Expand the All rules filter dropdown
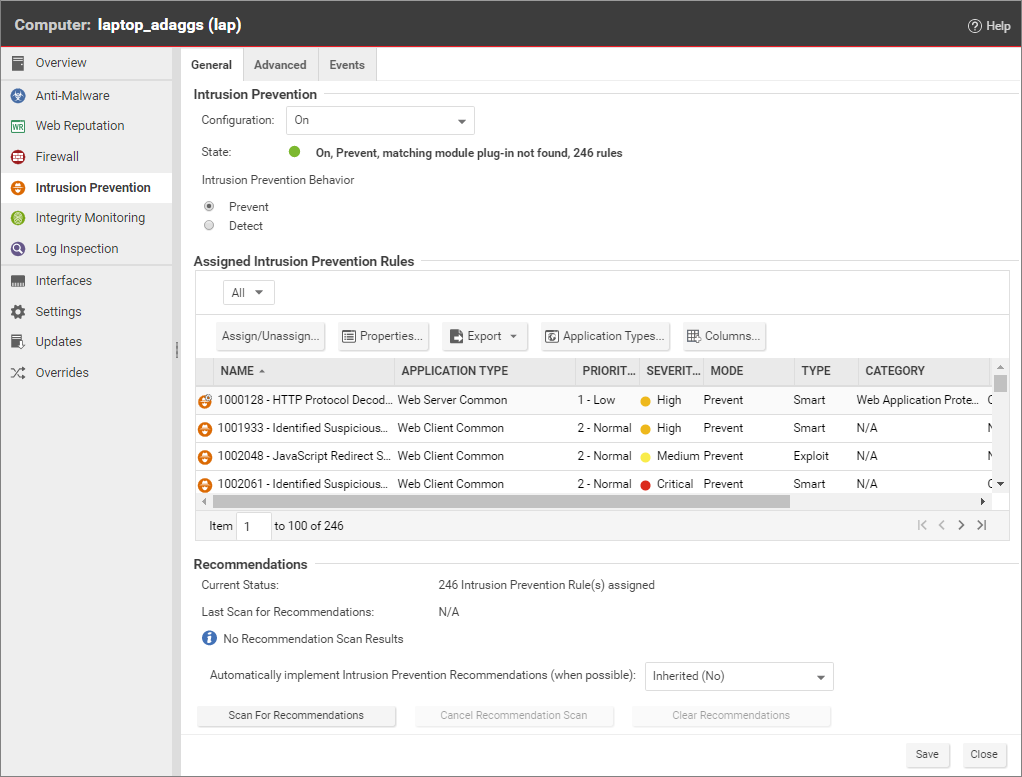The height and width of the screenshot is (777, 1022). pyautogui.click(x=249, y=293)
